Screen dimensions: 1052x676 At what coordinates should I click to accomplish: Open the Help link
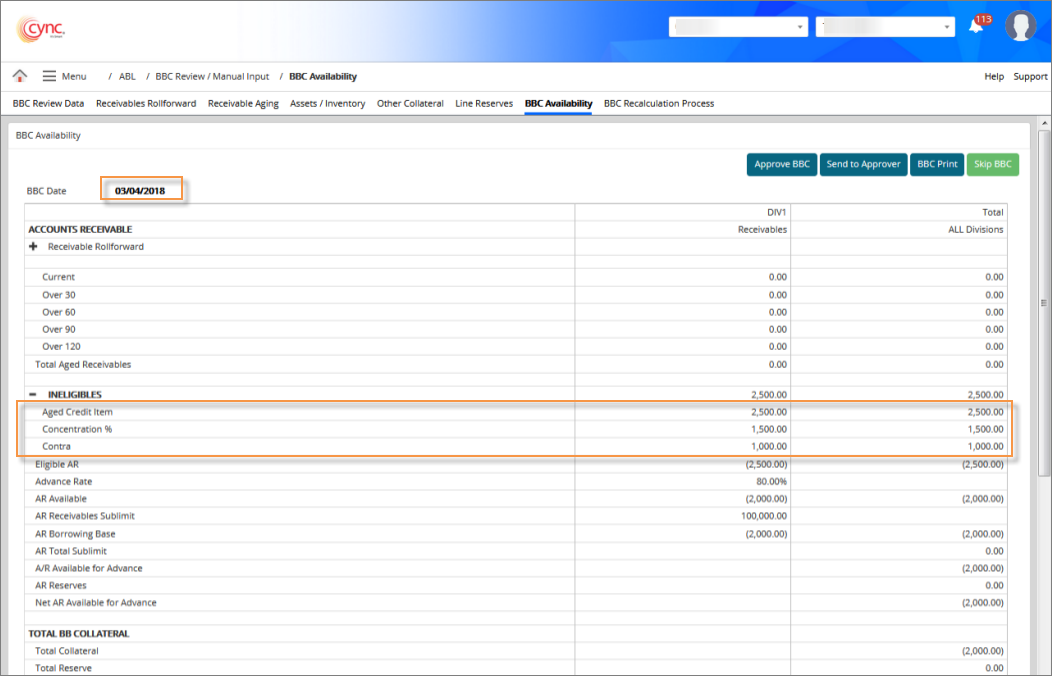pos(994,77)
